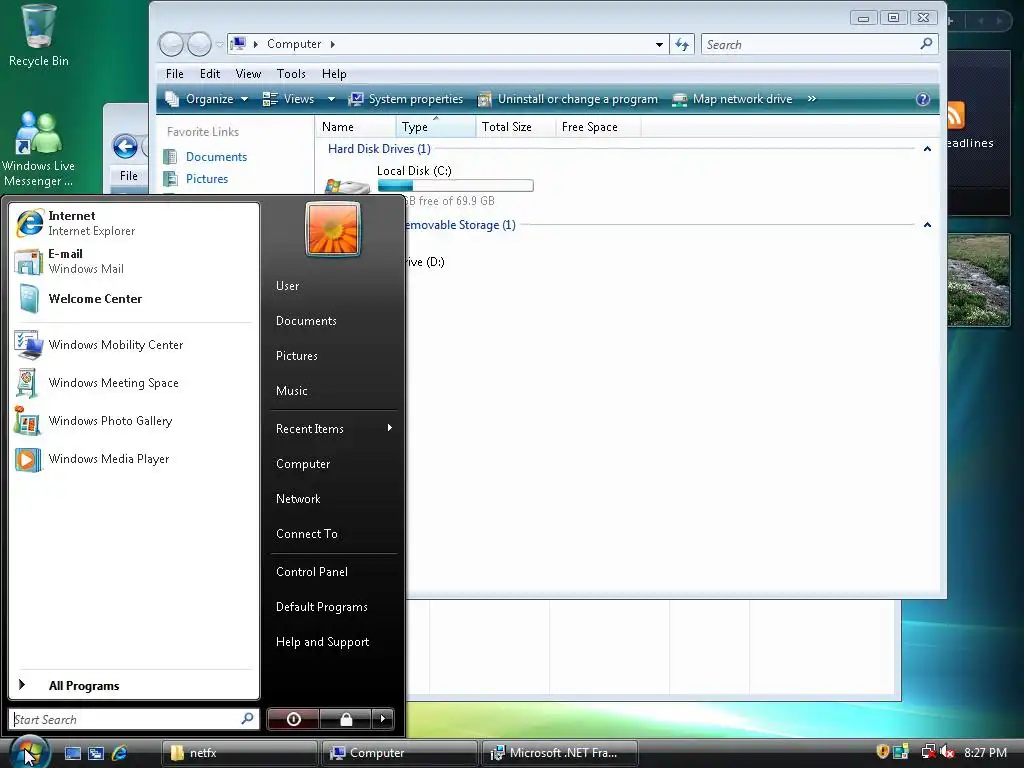This screenshot has width=1024, height=768.
Task: Switch to Microsoft .NET Framework taskbar button
Action: pyautogui.click(x=559, y=753)
